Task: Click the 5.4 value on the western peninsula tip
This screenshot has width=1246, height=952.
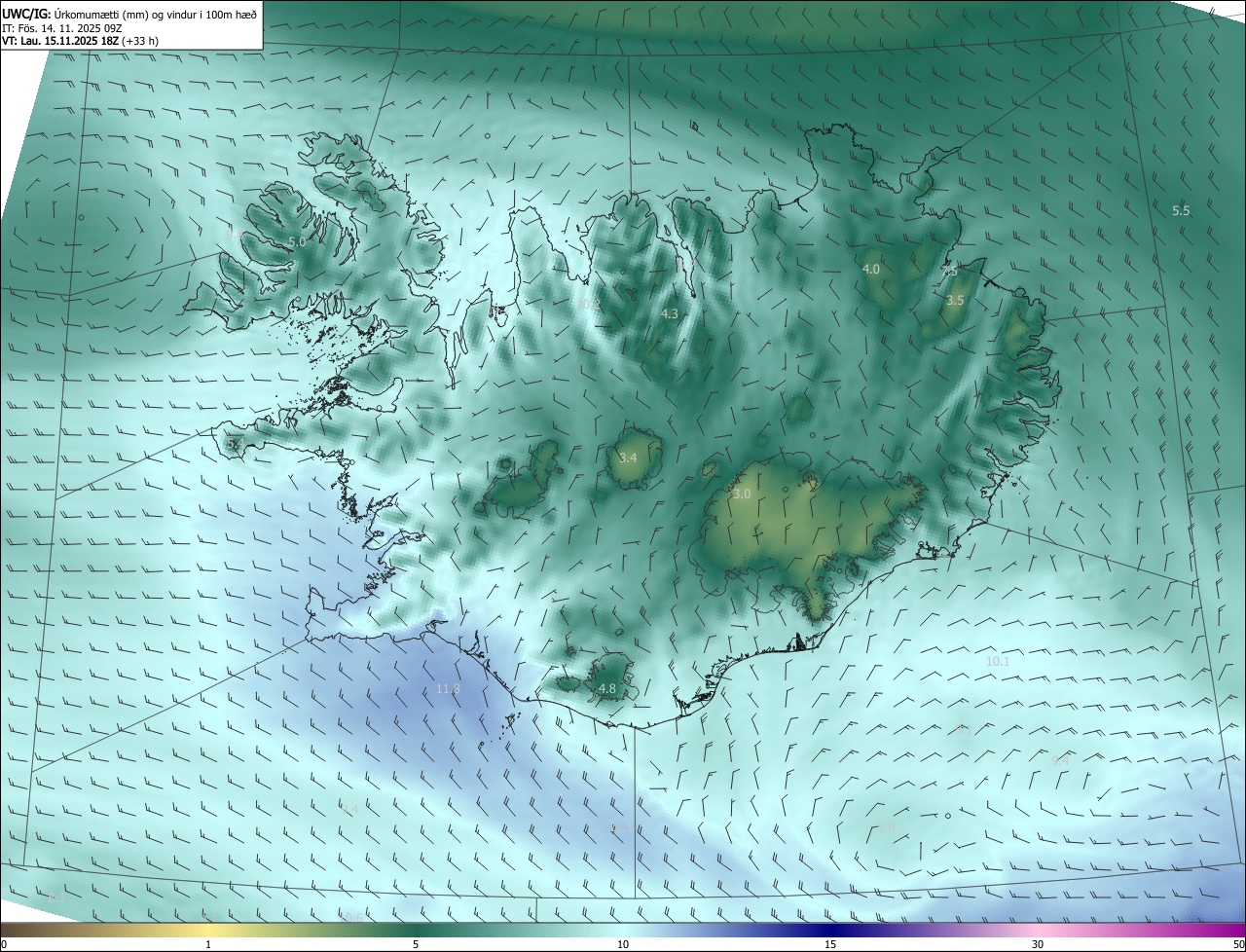Action: [x=235, y=444]
